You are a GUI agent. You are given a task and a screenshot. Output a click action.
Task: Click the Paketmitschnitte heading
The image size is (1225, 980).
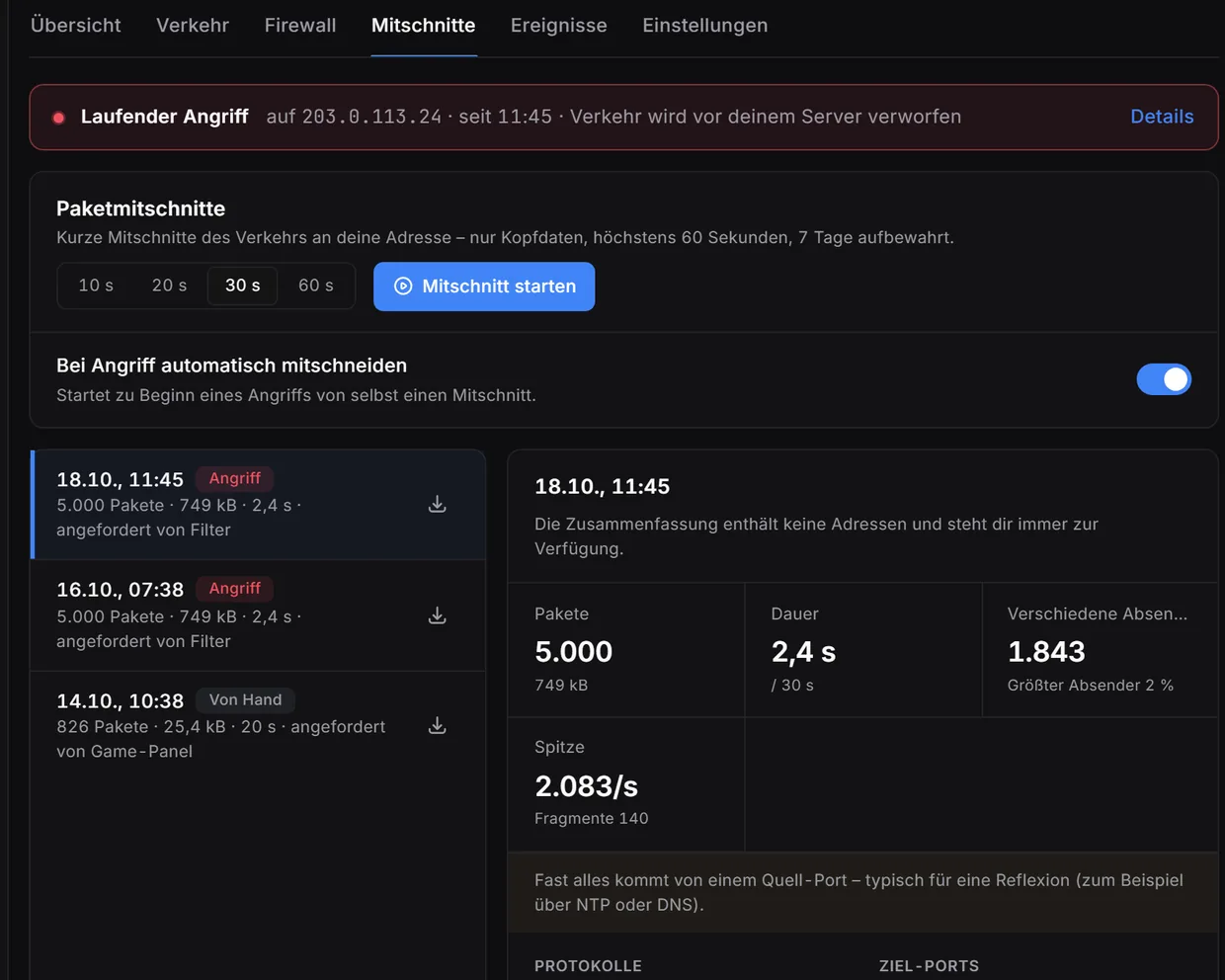point(141,208)
